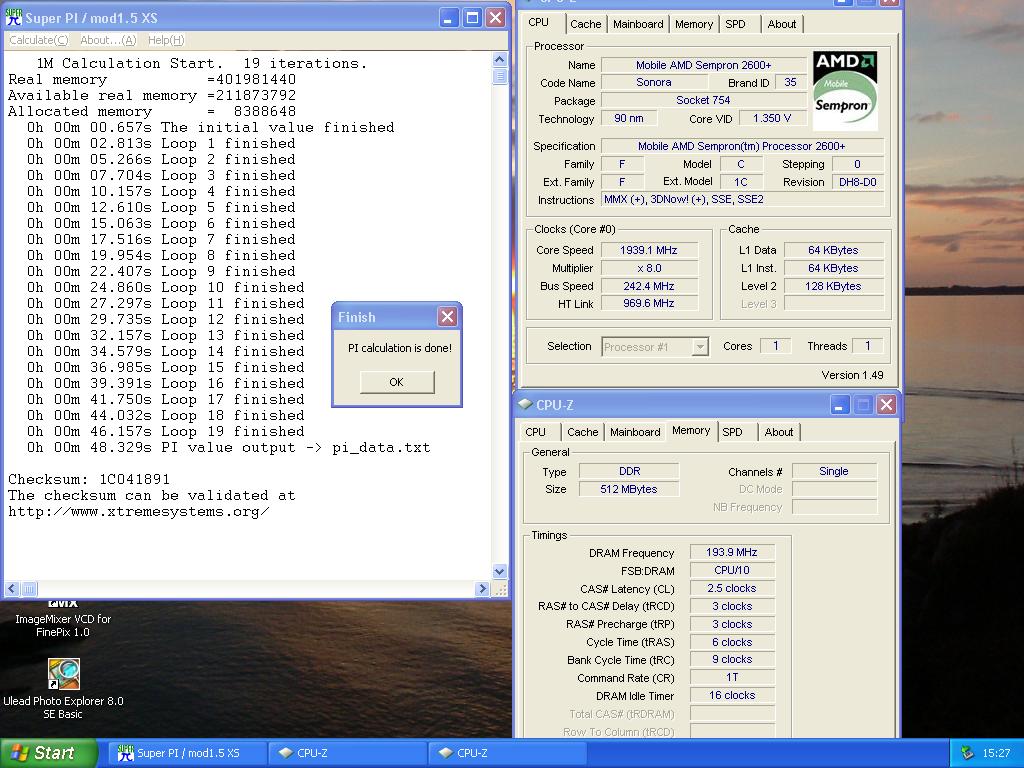Expand the Processor #1 selection dropdown
Screen dimensions: 1024x768
(700, 347)
